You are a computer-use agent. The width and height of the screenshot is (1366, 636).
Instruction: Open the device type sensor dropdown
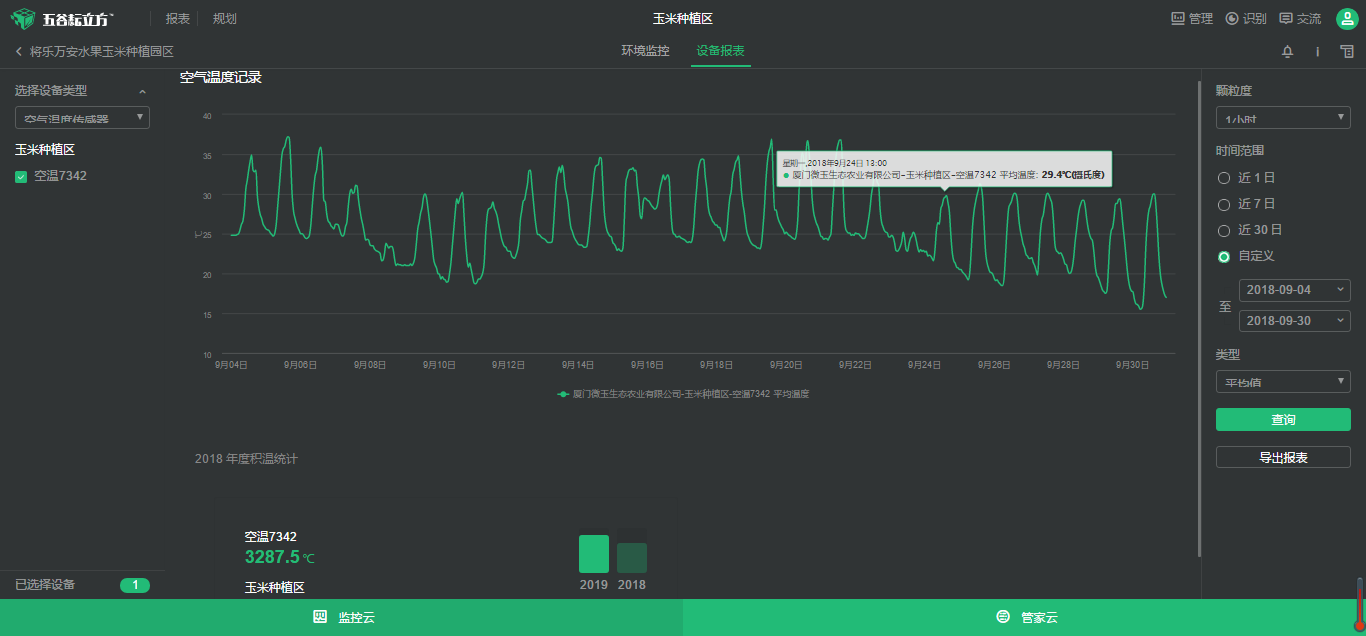[x=82, y=118]
